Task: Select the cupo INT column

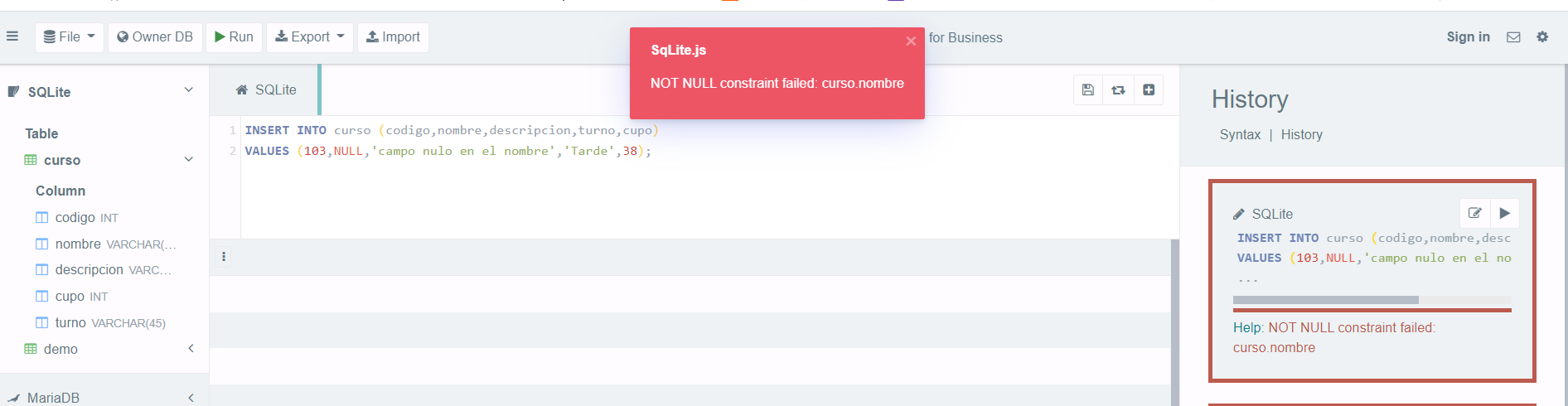Action: pos(81,297)
